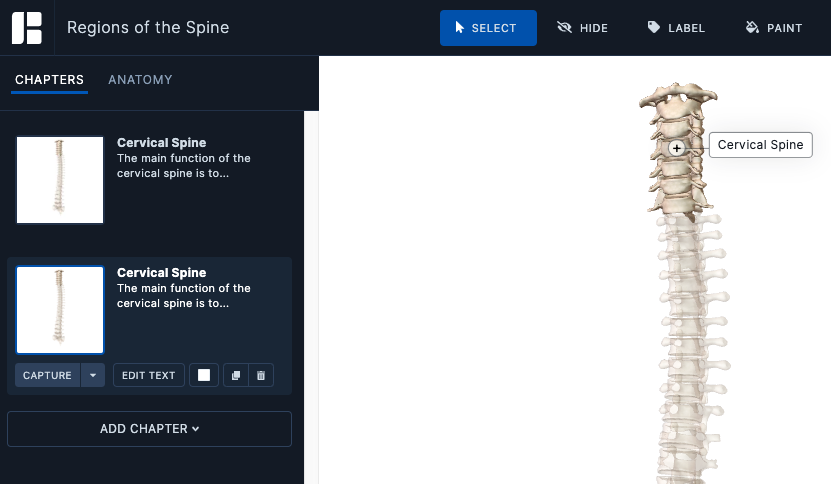
Task: Click the Capture button
Action: point(47,375)
